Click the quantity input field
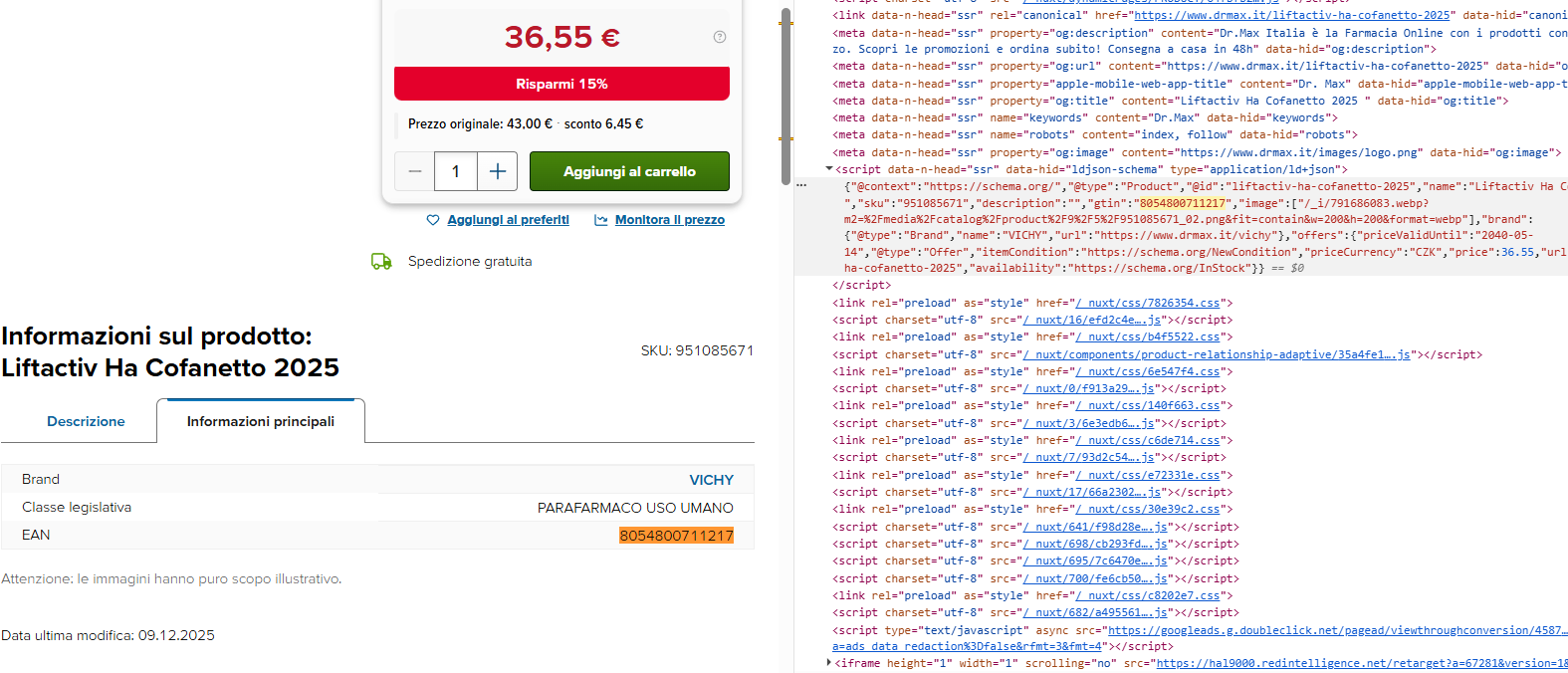 tap(456, 171)
